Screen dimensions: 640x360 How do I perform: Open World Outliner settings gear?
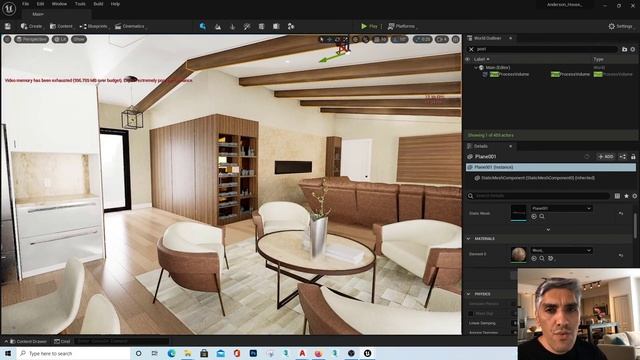point(633,49)
